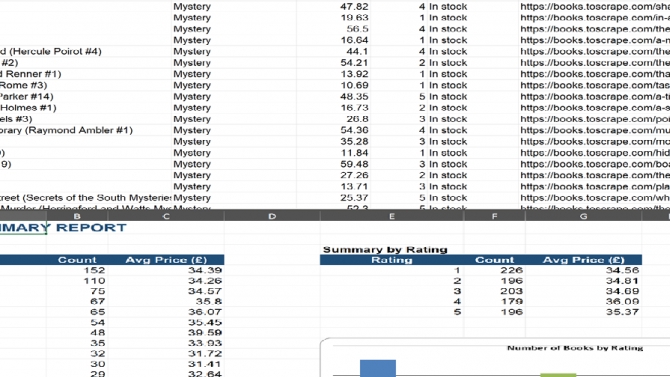
Task: Select price cell 10.69
Action: pyautogui.click(x=333, y=85)
